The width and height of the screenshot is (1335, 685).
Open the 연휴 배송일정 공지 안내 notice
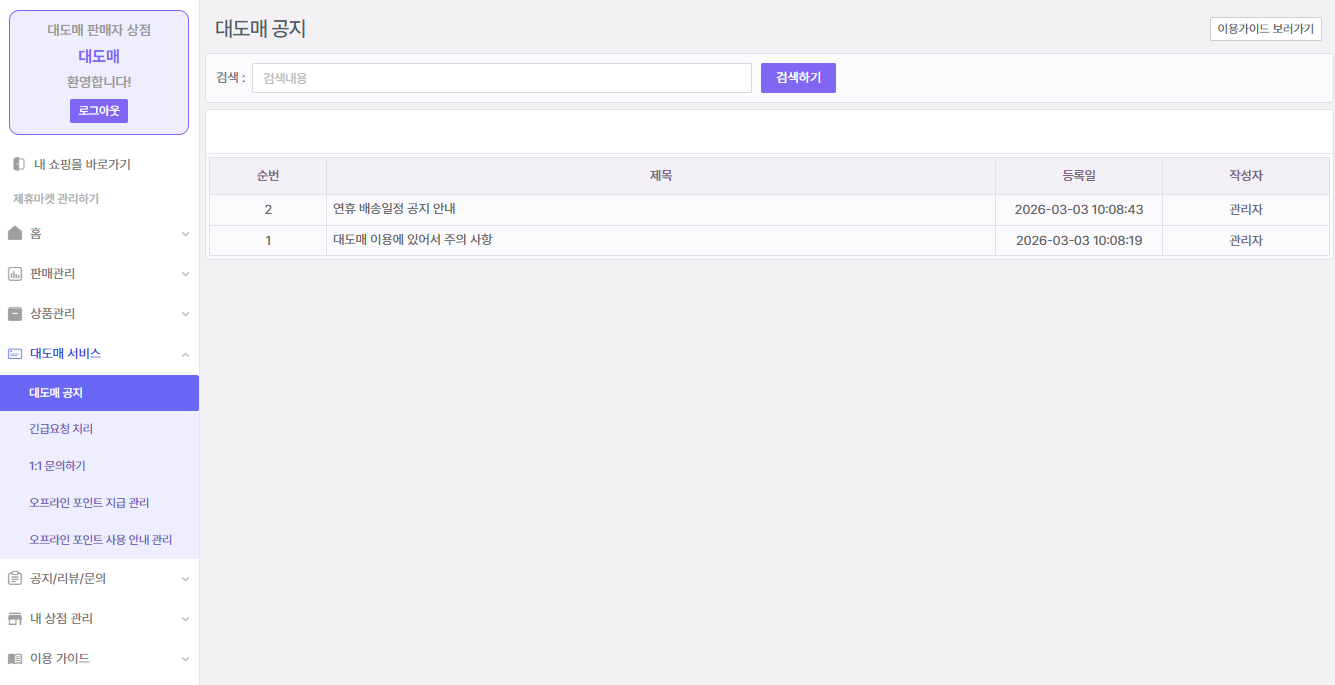[x=394, y=210]
